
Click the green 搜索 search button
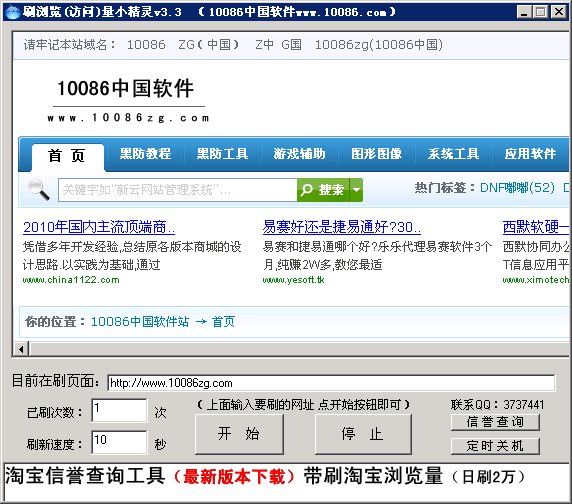click(x=323, y=190)
